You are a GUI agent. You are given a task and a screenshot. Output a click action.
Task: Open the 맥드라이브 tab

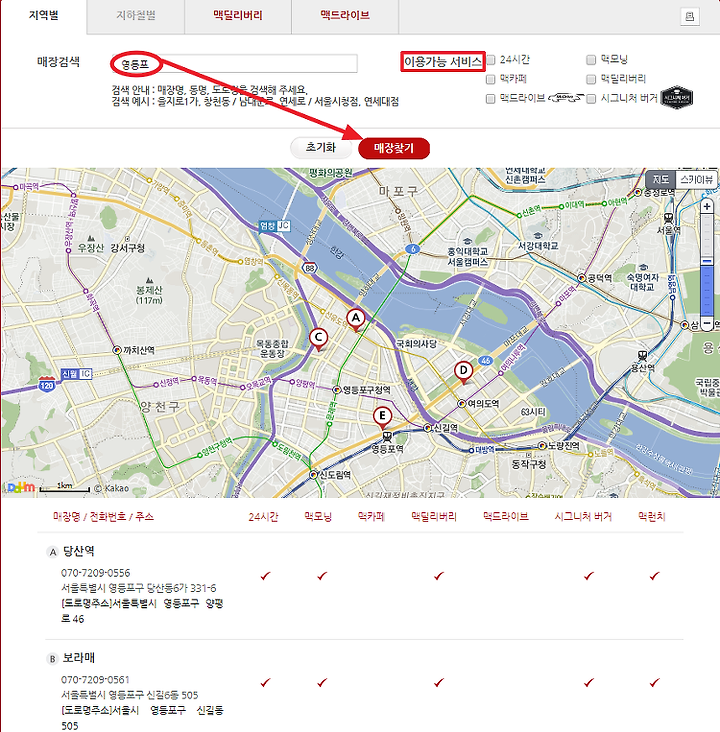click(345, 16)
